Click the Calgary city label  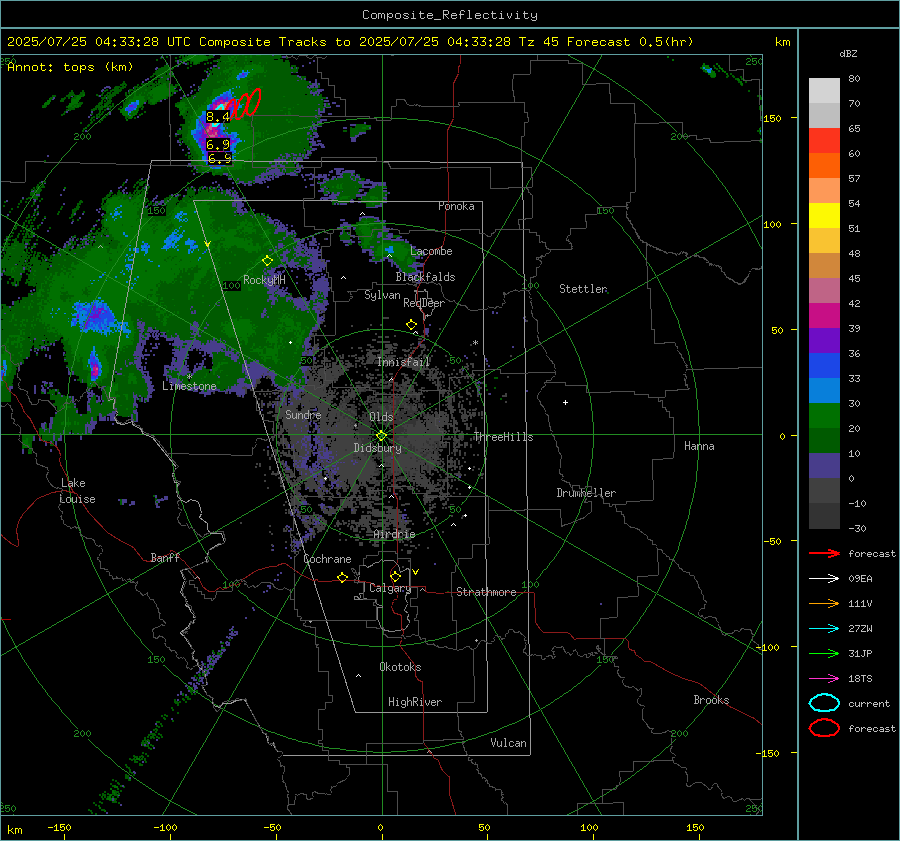pos(390,588)
